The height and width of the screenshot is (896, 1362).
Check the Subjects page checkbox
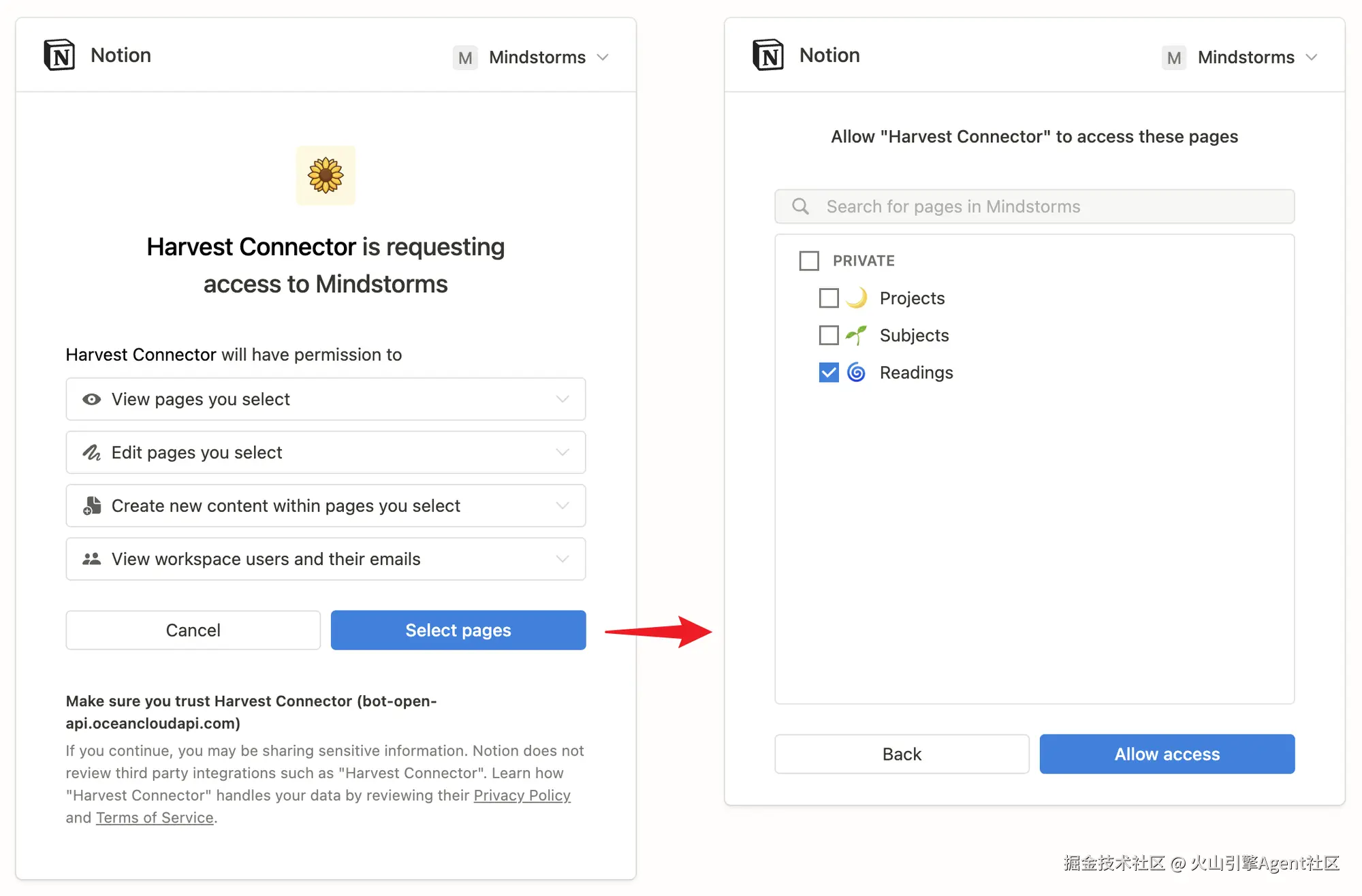(x=829, y=335)
